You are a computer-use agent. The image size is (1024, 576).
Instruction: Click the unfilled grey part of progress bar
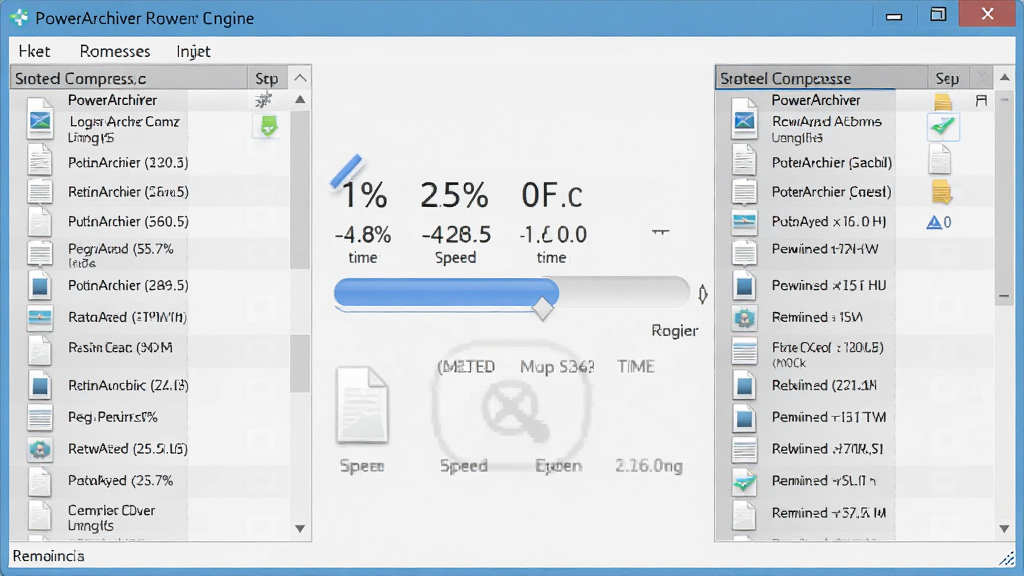[624, 292]
